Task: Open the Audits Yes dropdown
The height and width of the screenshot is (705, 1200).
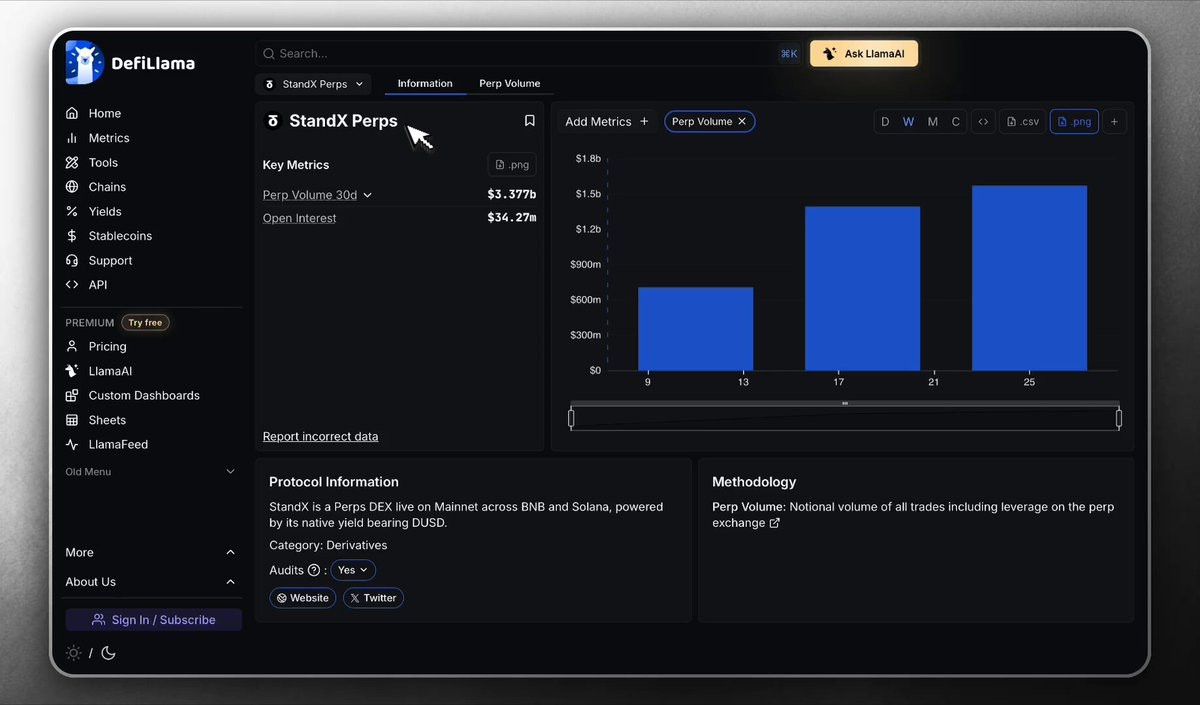Action: click(x=353, y=570)
